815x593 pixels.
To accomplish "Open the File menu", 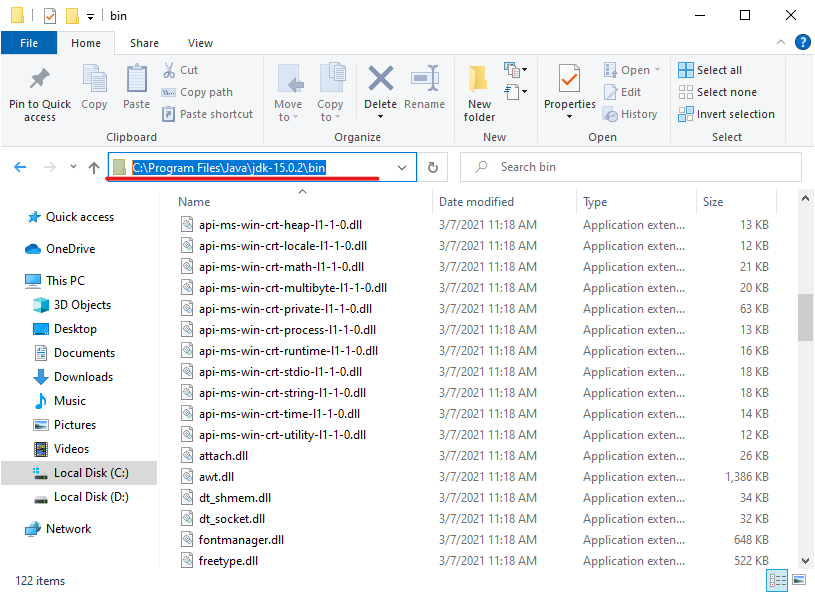I will tap(29, 43).
